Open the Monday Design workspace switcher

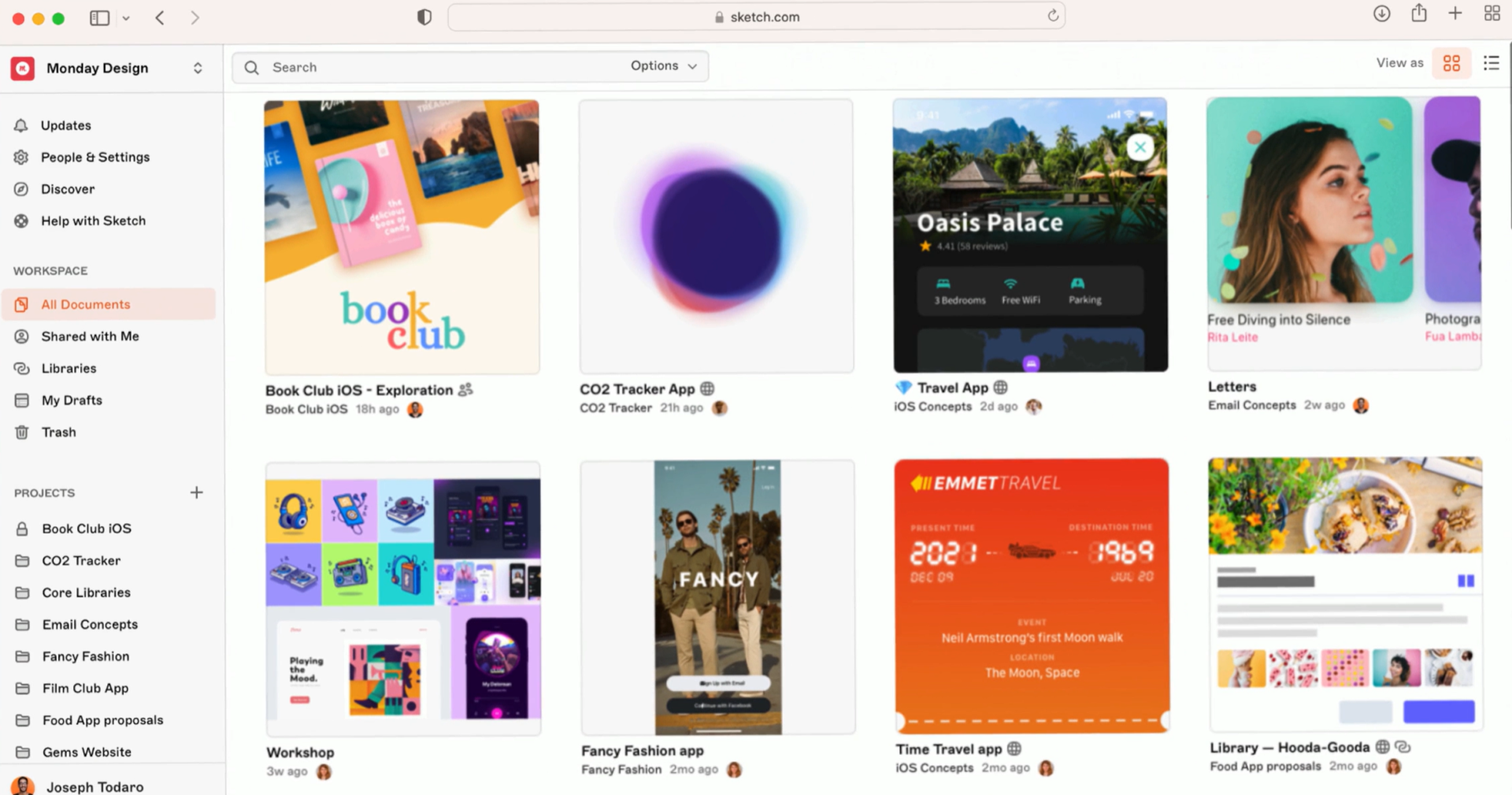coord(198,69)
